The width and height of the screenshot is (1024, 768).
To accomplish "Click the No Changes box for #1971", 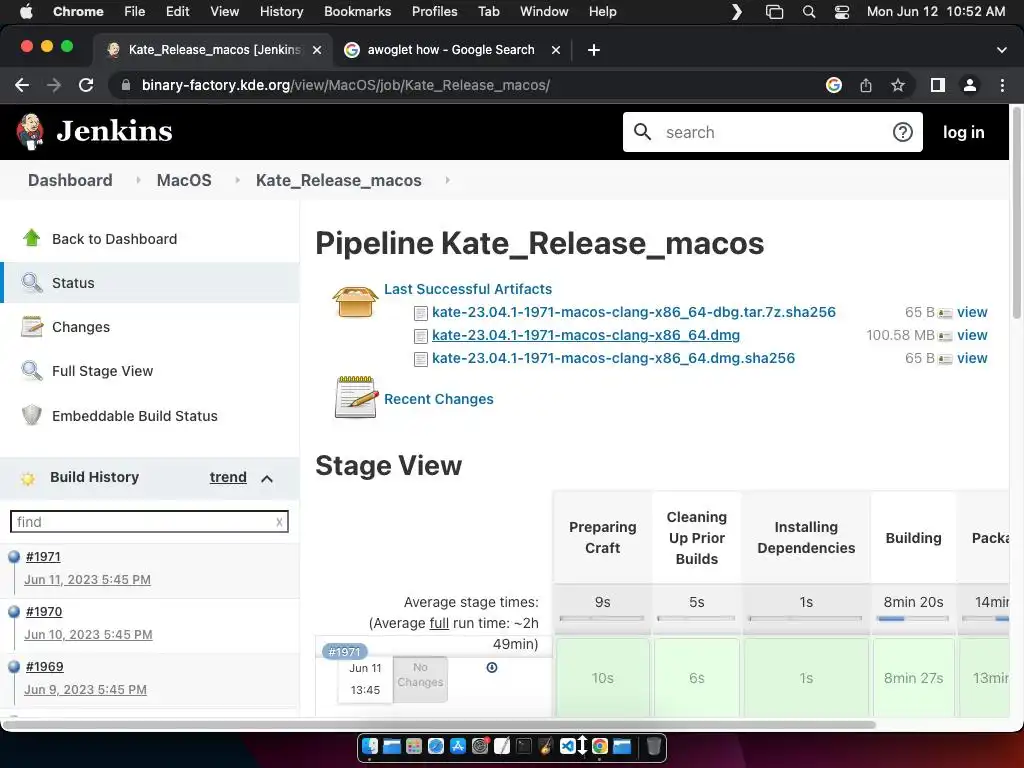I will [x=420, y=678].
